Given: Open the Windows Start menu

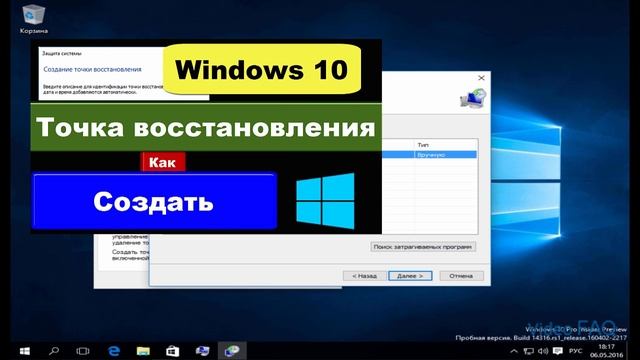Looking at the screenshot, I should (25, 351).
